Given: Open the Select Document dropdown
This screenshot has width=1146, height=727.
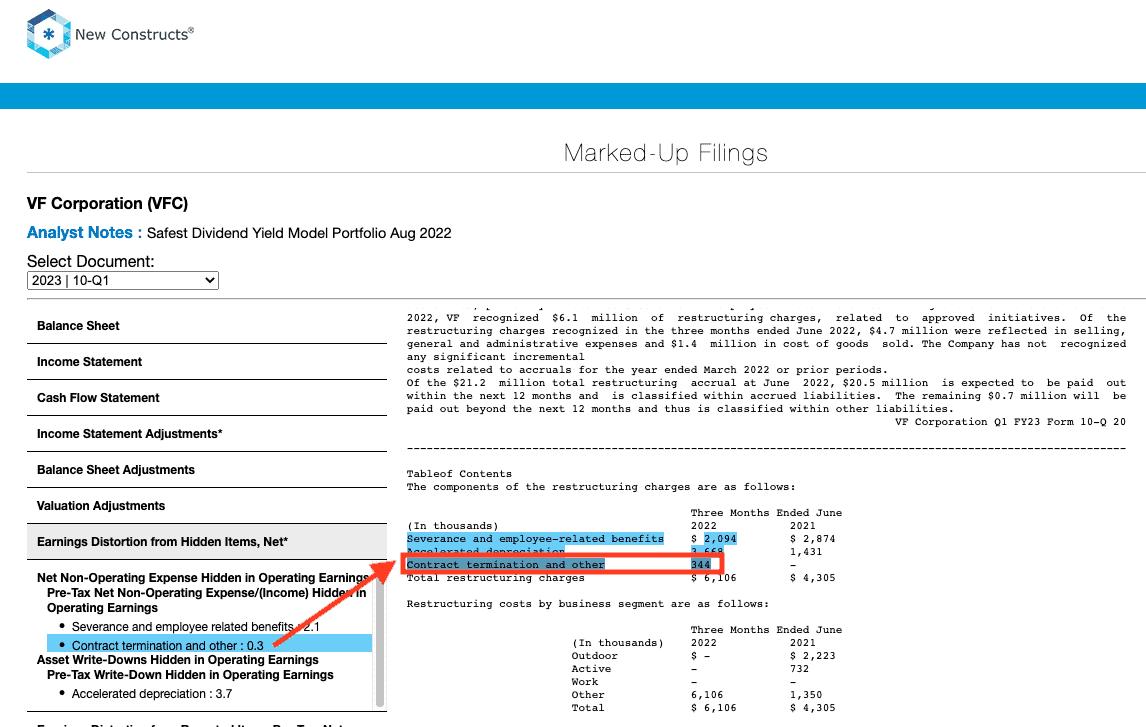Looking at the screenshot, I should coord(123,281).
